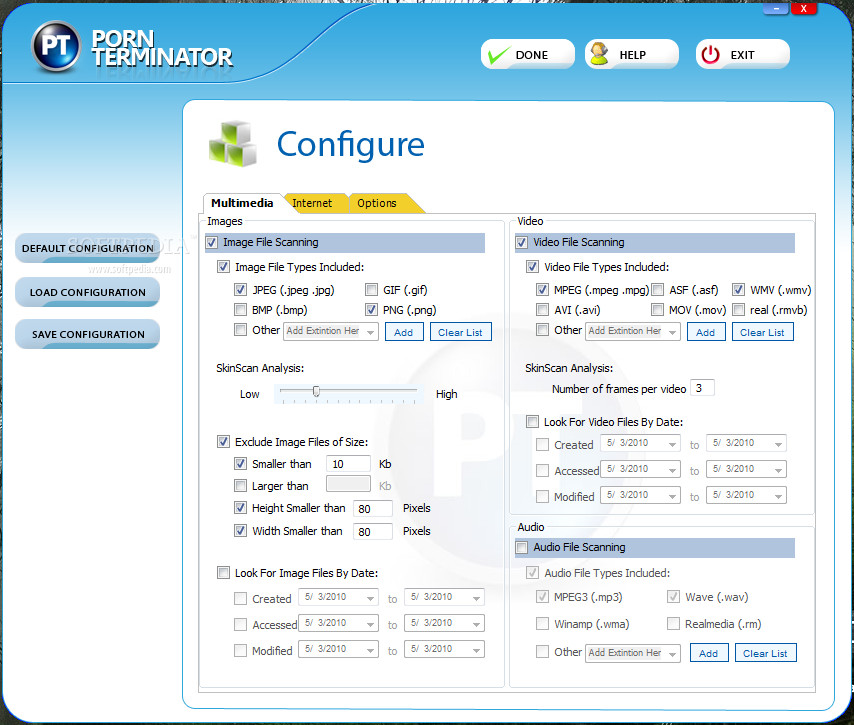The height and width of the screenshot is (725, 854).
Task: Open the Video Created start date dropdown
Action: 673,444
